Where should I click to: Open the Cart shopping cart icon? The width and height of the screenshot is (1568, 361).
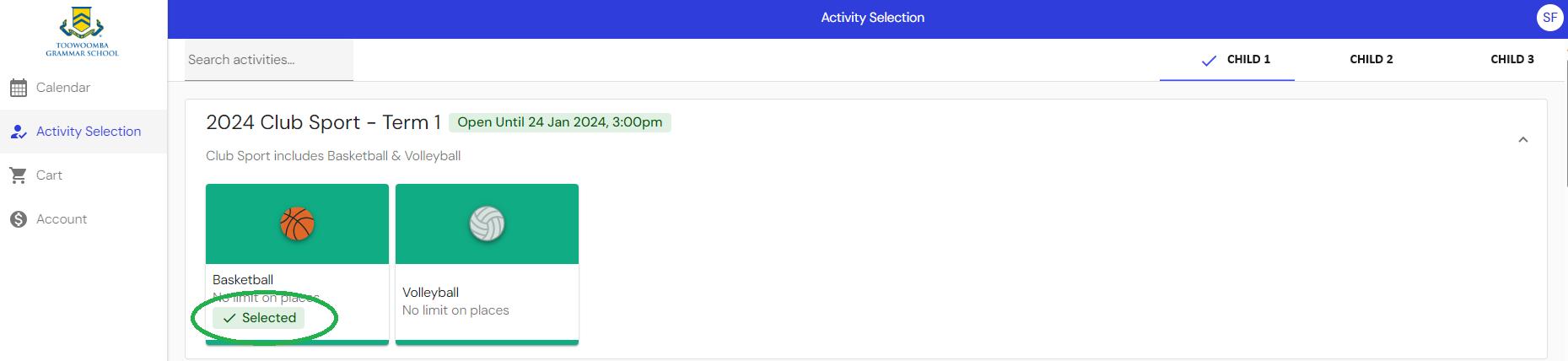tap(18, 175)
